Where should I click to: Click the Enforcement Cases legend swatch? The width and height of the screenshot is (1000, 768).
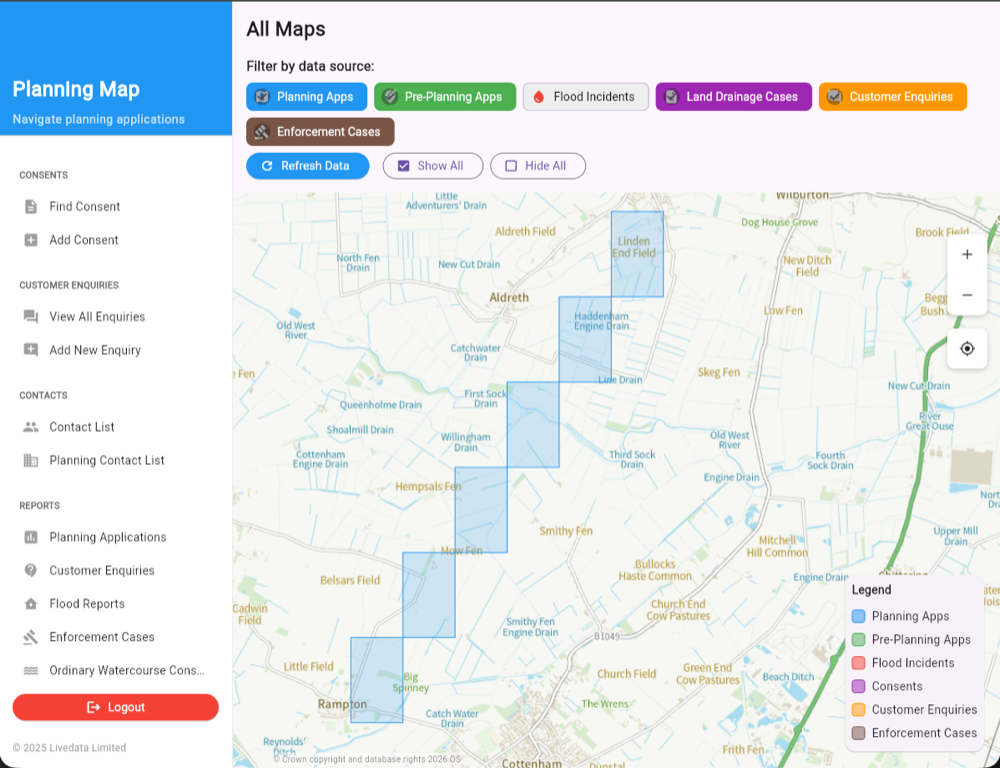click(858, 733)
